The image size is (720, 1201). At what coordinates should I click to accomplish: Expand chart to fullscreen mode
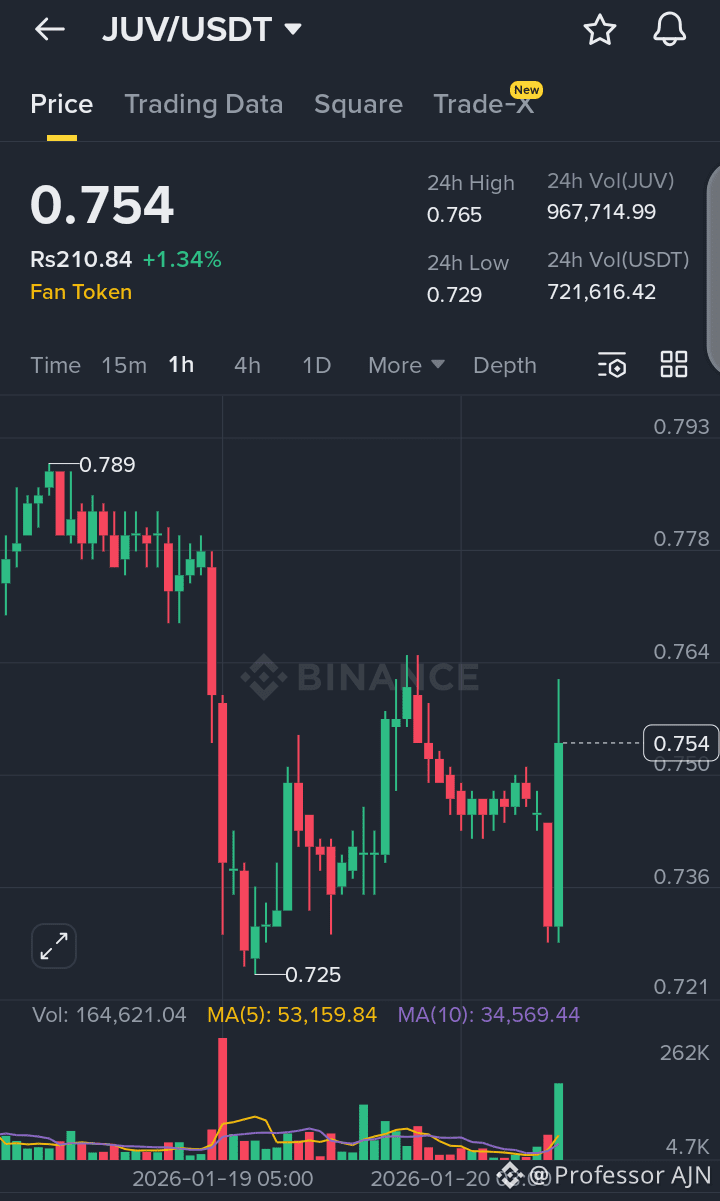[x=53, y=945]
